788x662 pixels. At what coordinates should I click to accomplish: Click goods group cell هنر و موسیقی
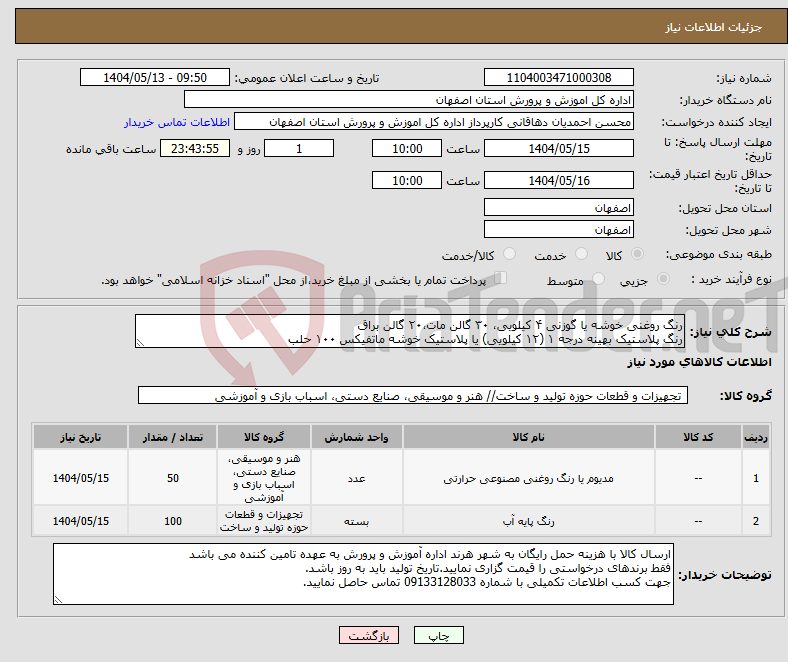pos(264,478)
